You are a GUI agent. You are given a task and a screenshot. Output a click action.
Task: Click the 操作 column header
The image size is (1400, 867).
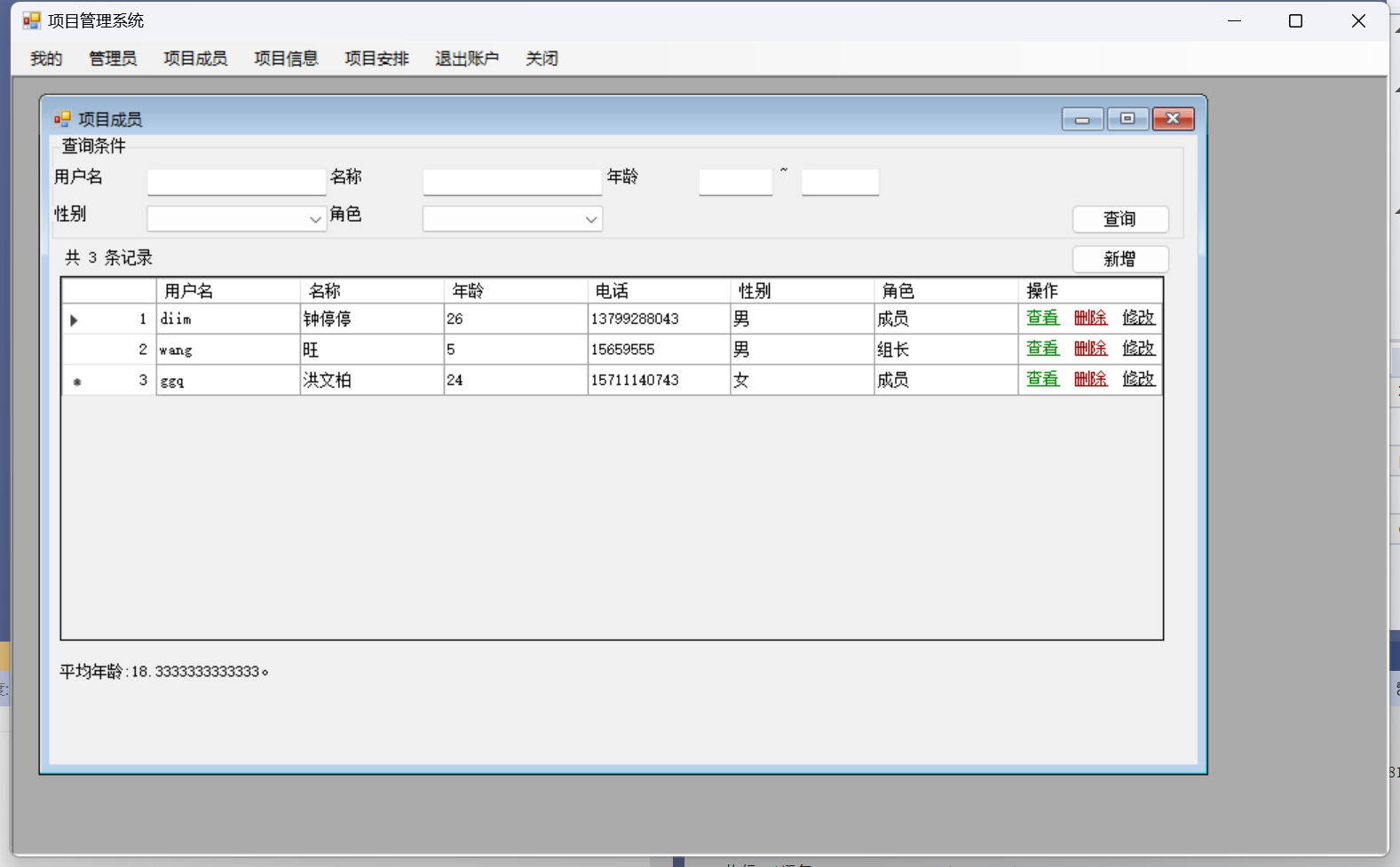[x=1090, y=291]
